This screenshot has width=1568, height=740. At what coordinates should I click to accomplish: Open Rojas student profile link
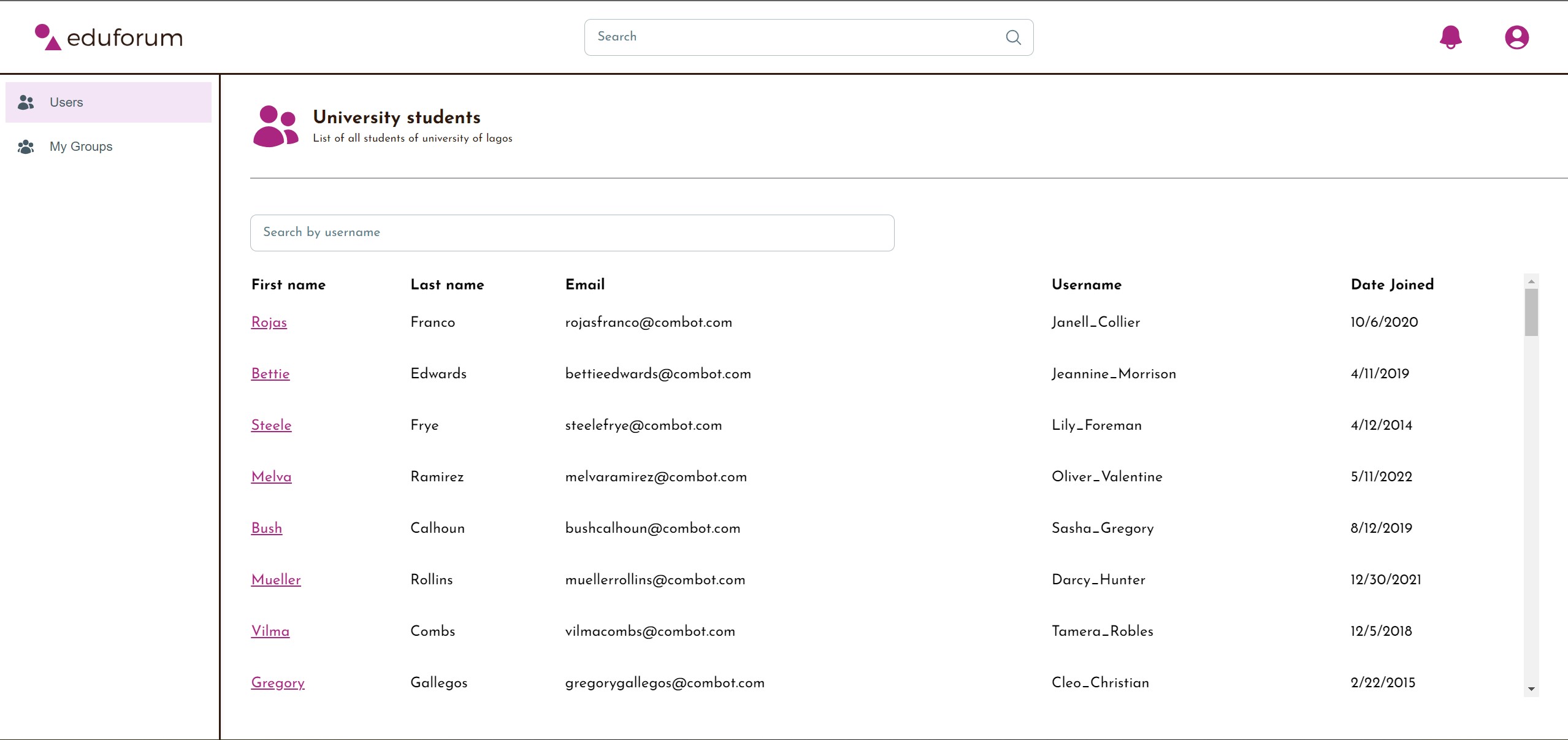pyautogui.click(x=269, y=322)
